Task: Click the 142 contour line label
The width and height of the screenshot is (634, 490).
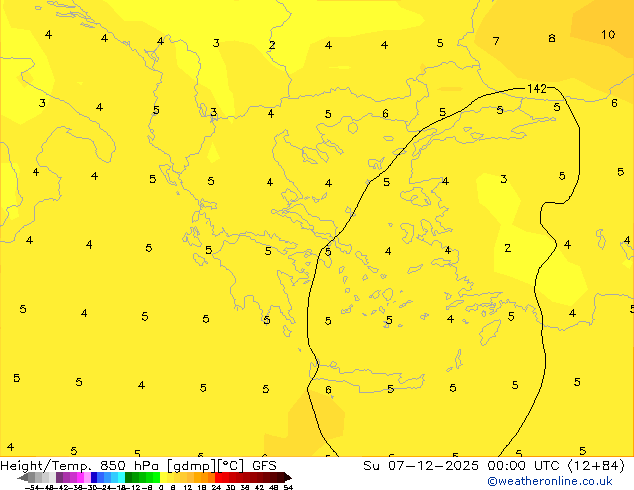Action: pos(537,89)
